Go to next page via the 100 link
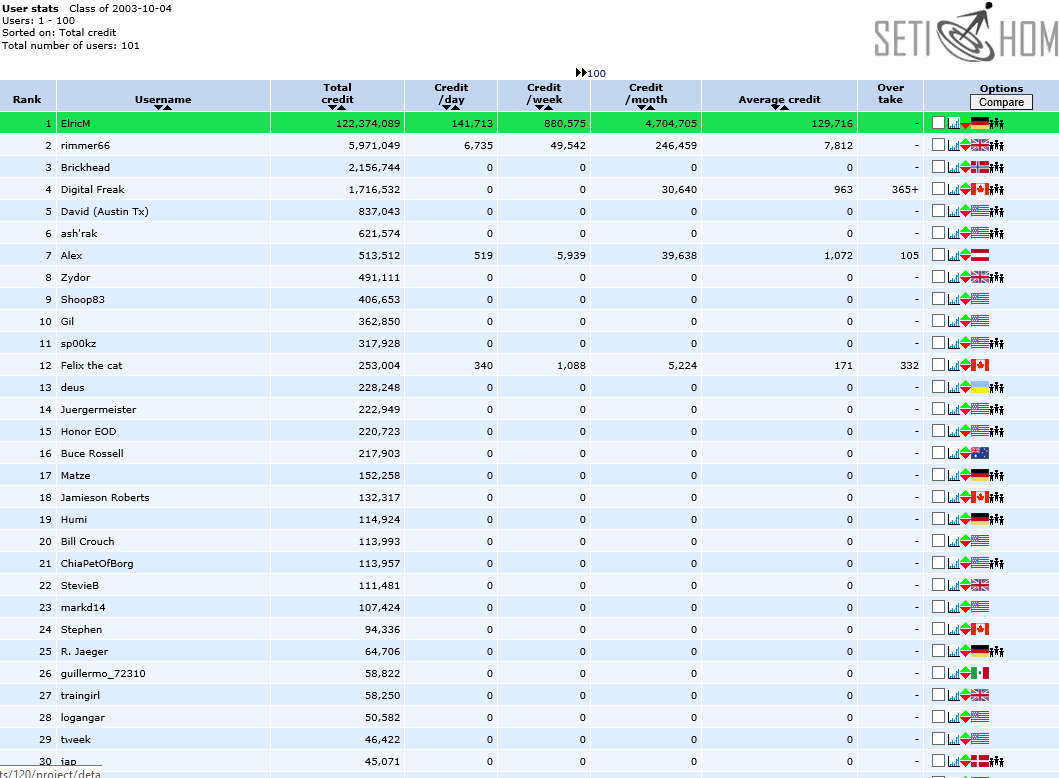1059x778 pixels. [596, 73]
